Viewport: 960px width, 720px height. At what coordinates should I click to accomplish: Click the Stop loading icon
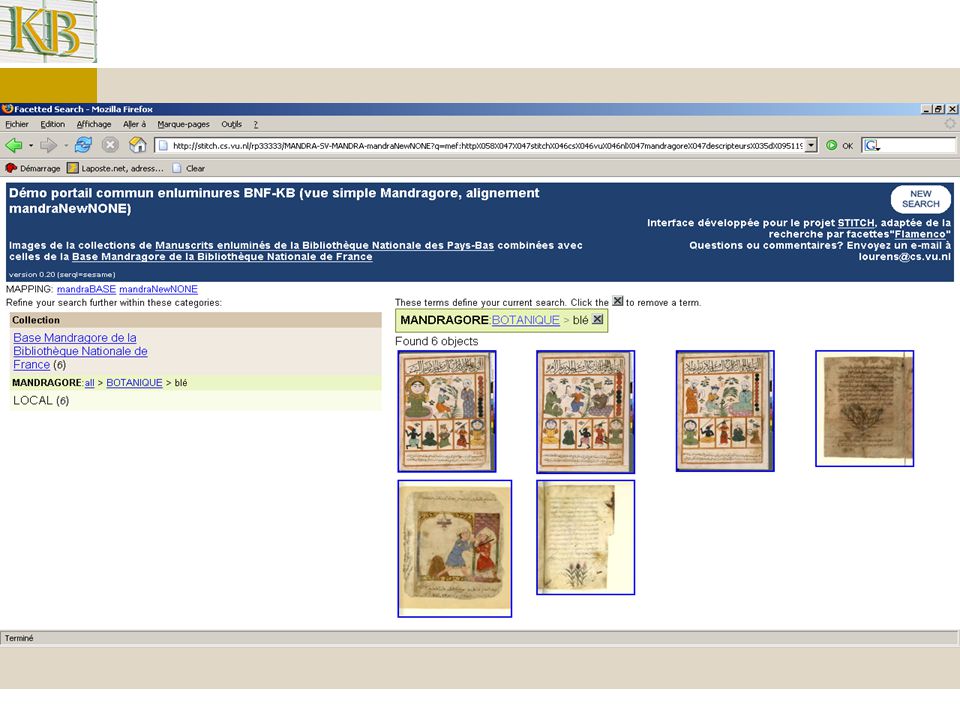(110, 145)
